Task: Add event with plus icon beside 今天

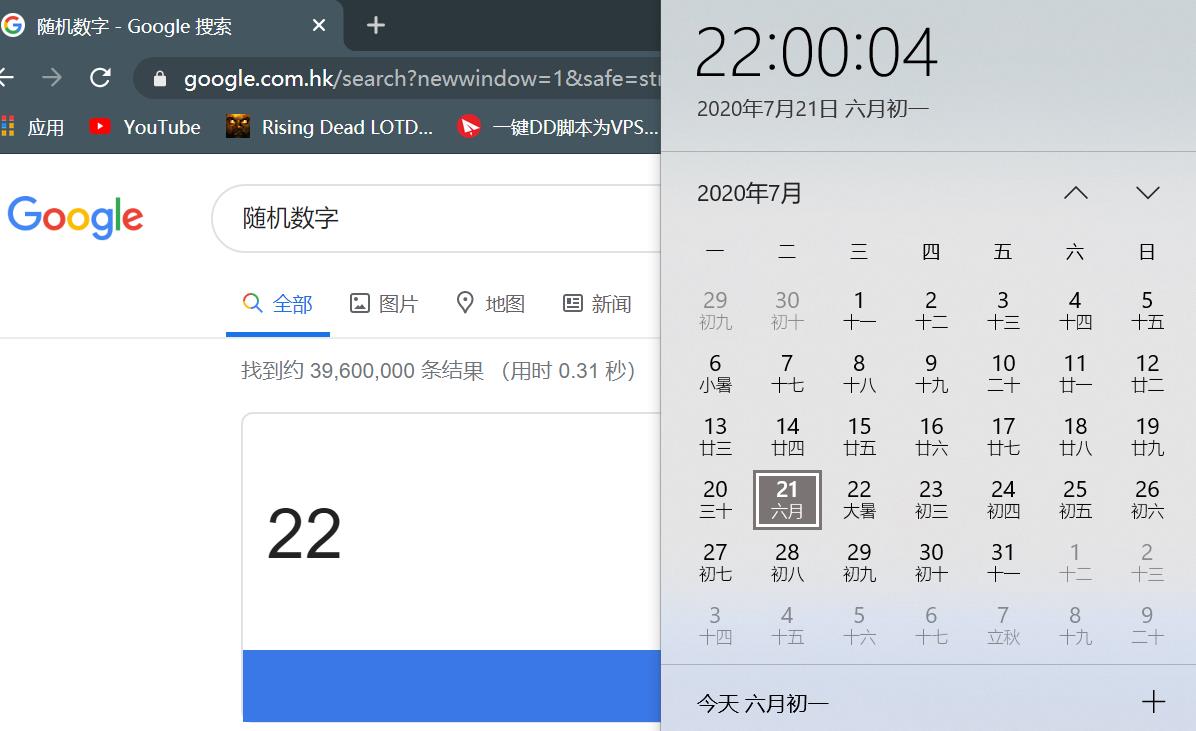Action: point(1153,702)
